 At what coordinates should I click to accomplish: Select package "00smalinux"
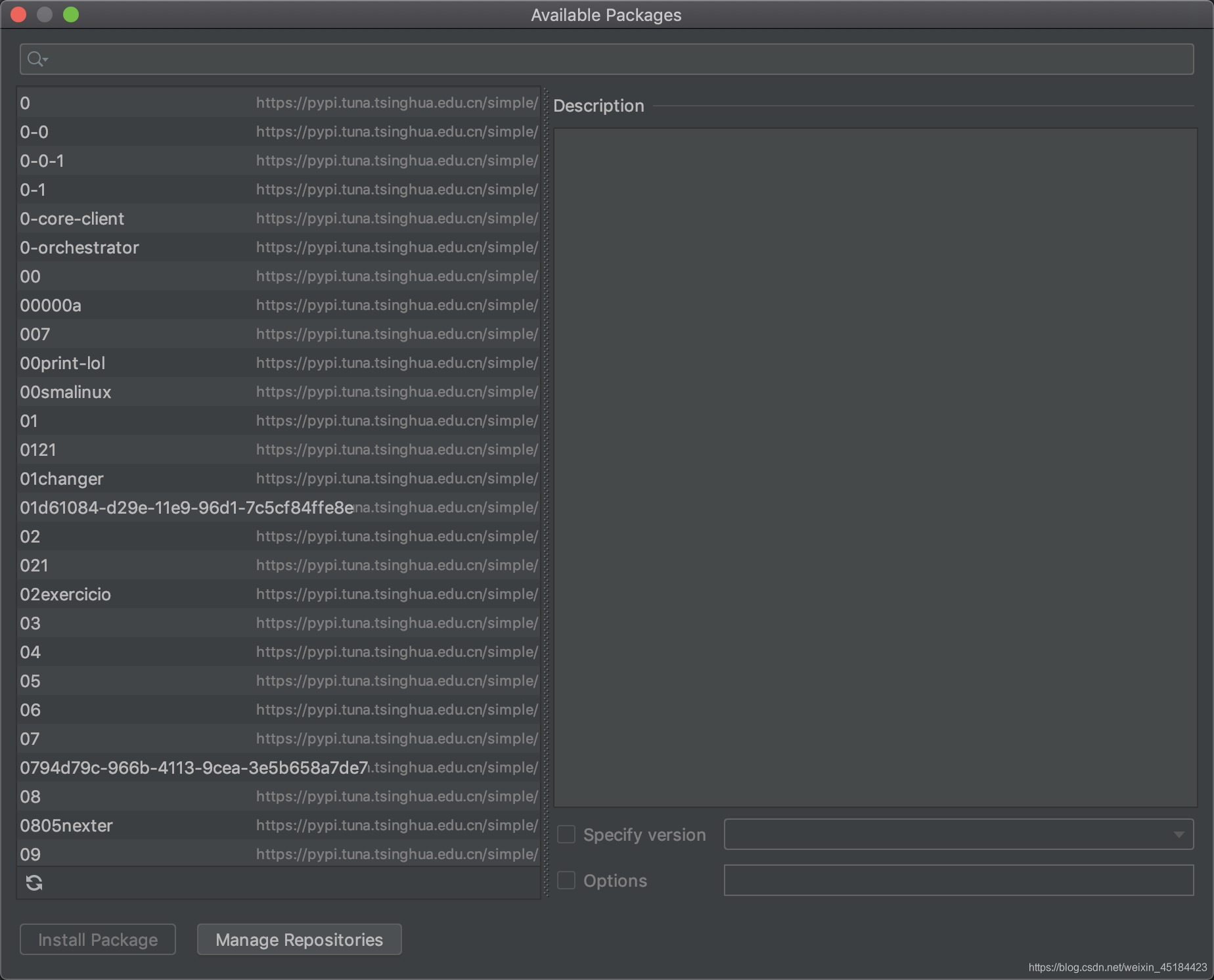click(x=279, y=391)
